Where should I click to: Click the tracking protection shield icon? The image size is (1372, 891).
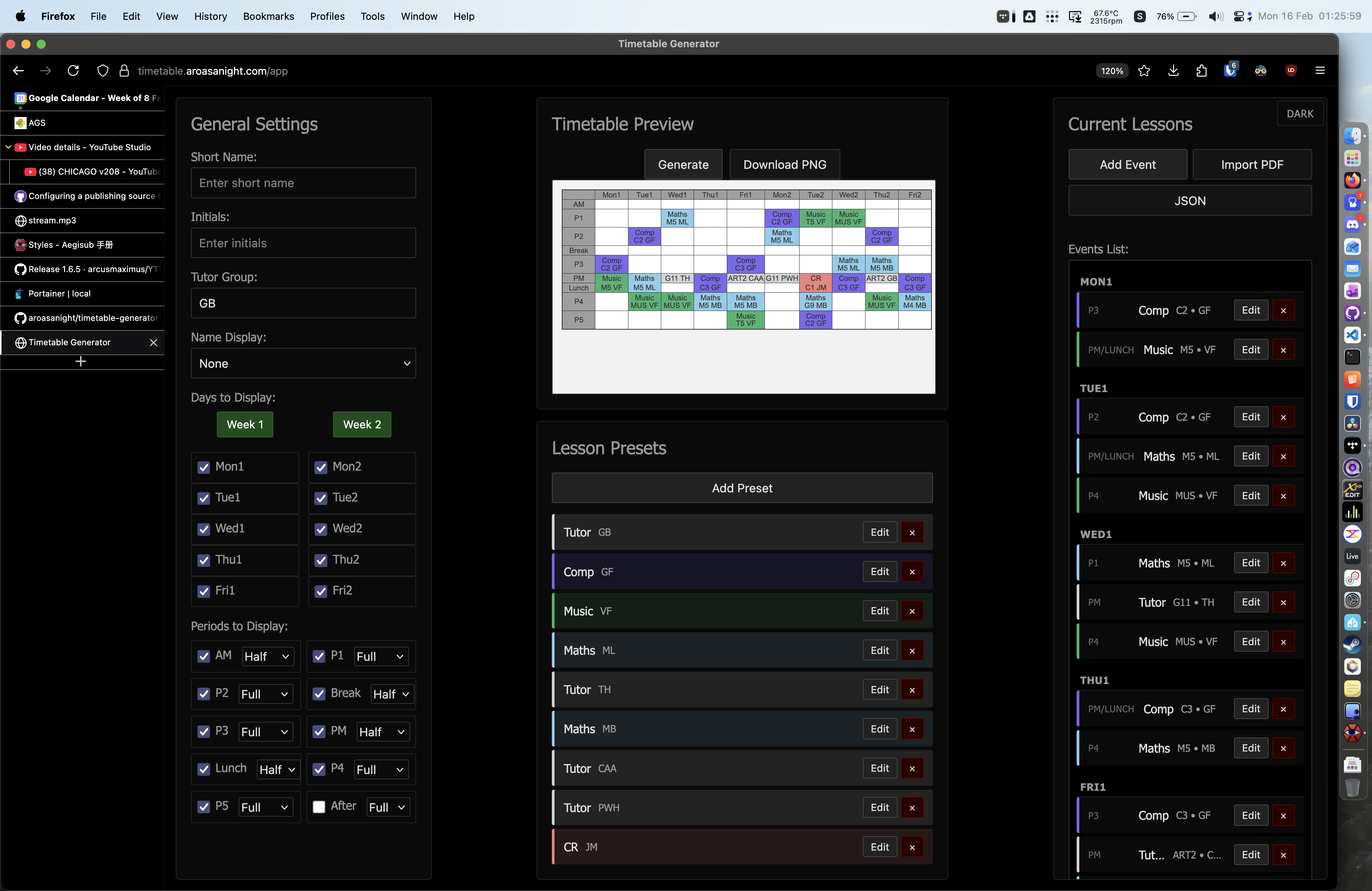point(103,70)
